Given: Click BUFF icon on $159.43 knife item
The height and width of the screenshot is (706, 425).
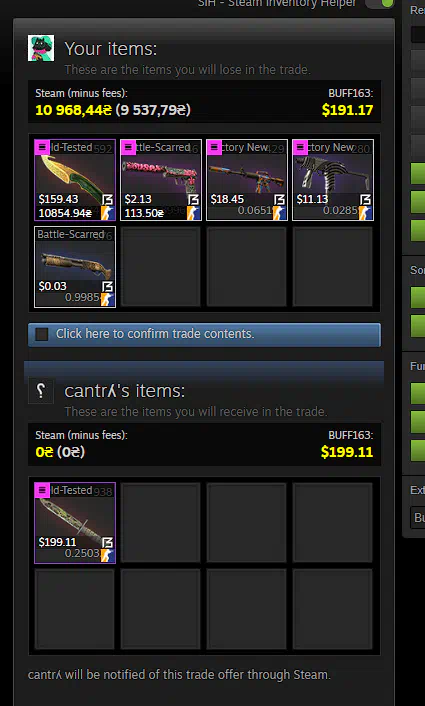Looking at the screenshot, I should [x=107, y=200].
